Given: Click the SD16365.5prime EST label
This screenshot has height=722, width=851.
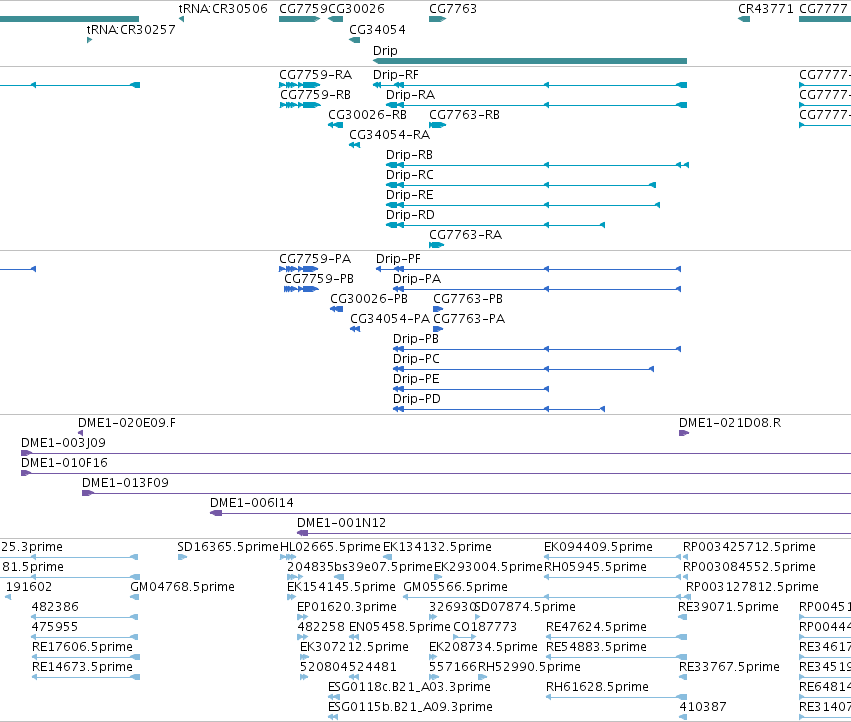Looking at the screenshot, I should click(x=228, y=547).
